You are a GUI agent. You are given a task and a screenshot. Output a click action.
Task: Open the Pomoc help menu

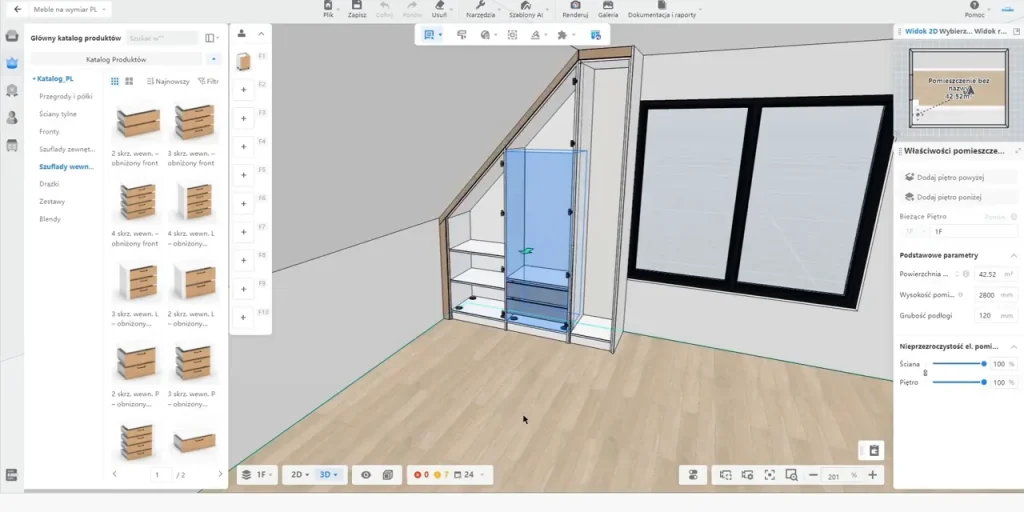point(974,9)
